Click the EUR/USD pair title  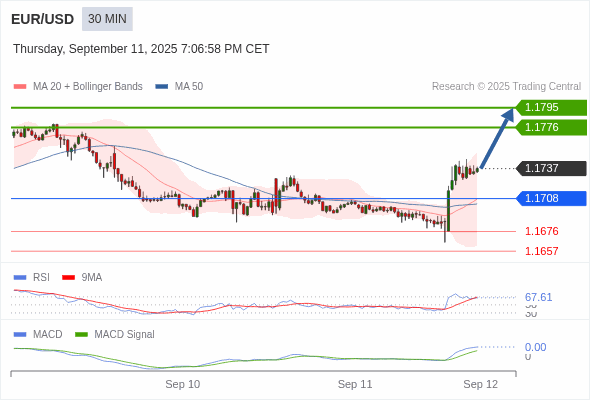coord(43,19)
